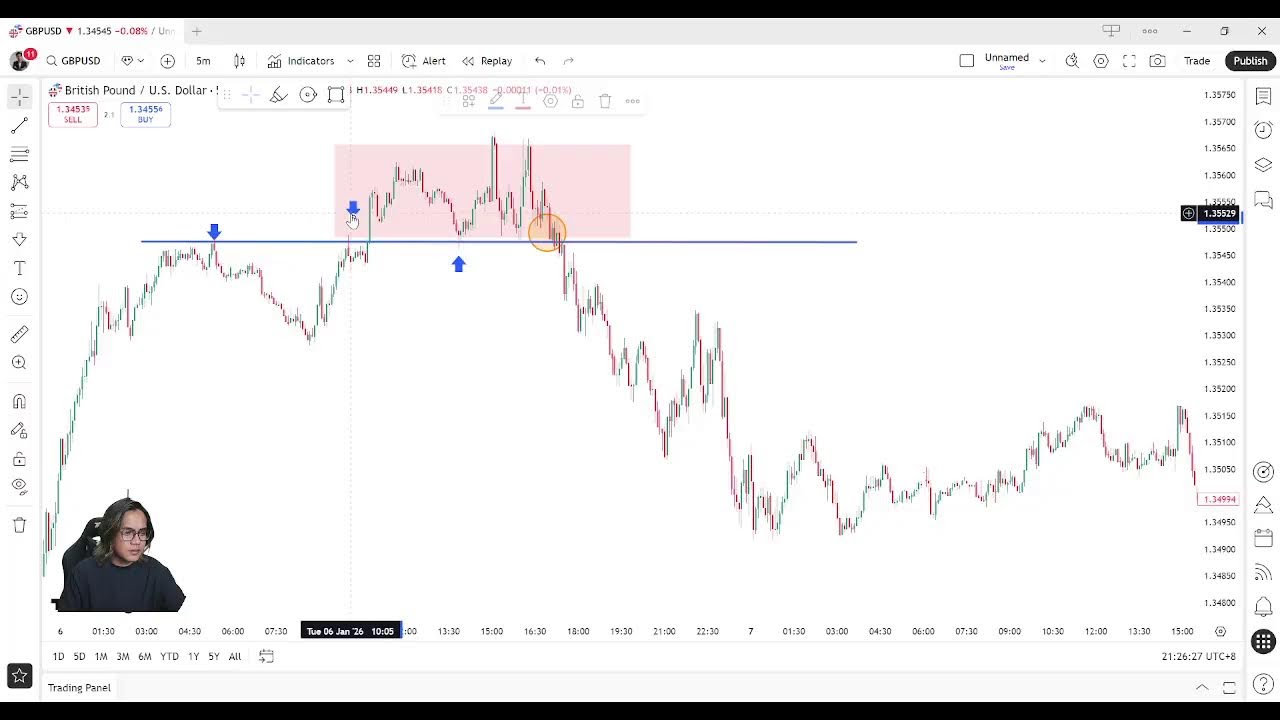
Task: Open the Indicators dialog
Action: pyautogui.click(x=301, y=61)
